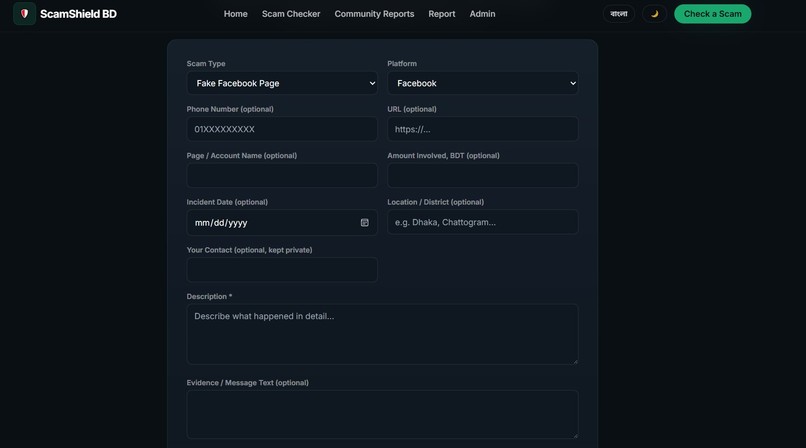Focus the Phone Number field
806x448 pixels.
tap(282, 129)
